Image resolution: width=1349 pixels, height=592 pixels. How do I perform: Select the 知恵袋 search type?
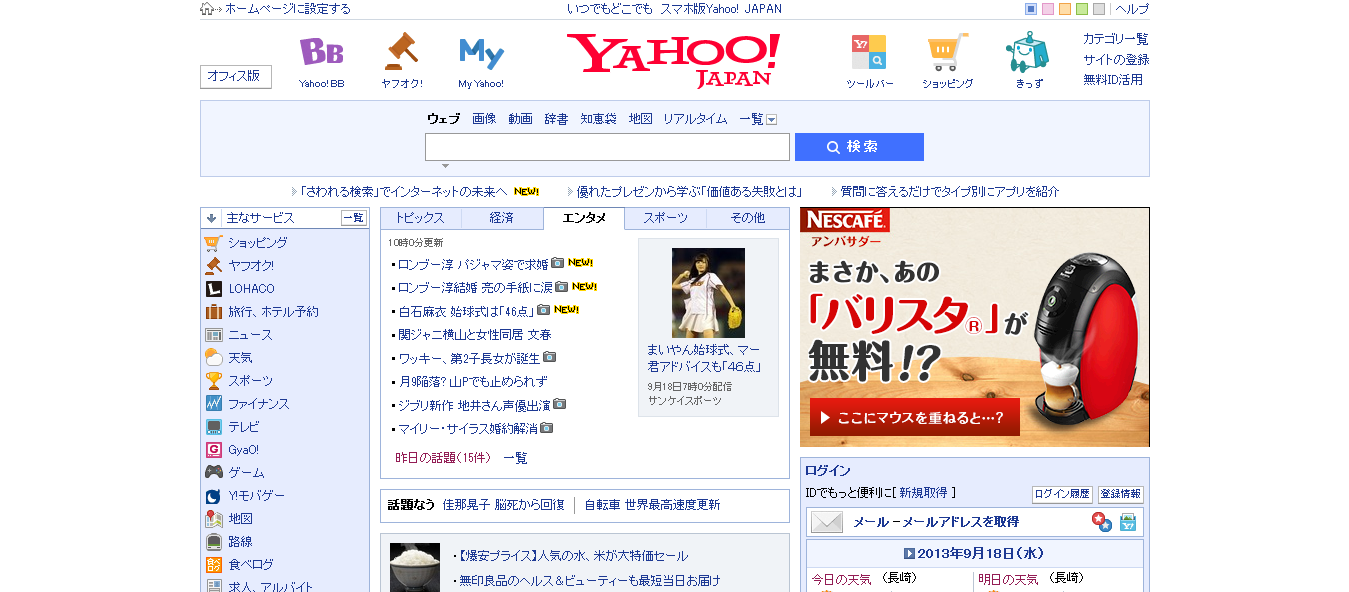pos(598,119)
